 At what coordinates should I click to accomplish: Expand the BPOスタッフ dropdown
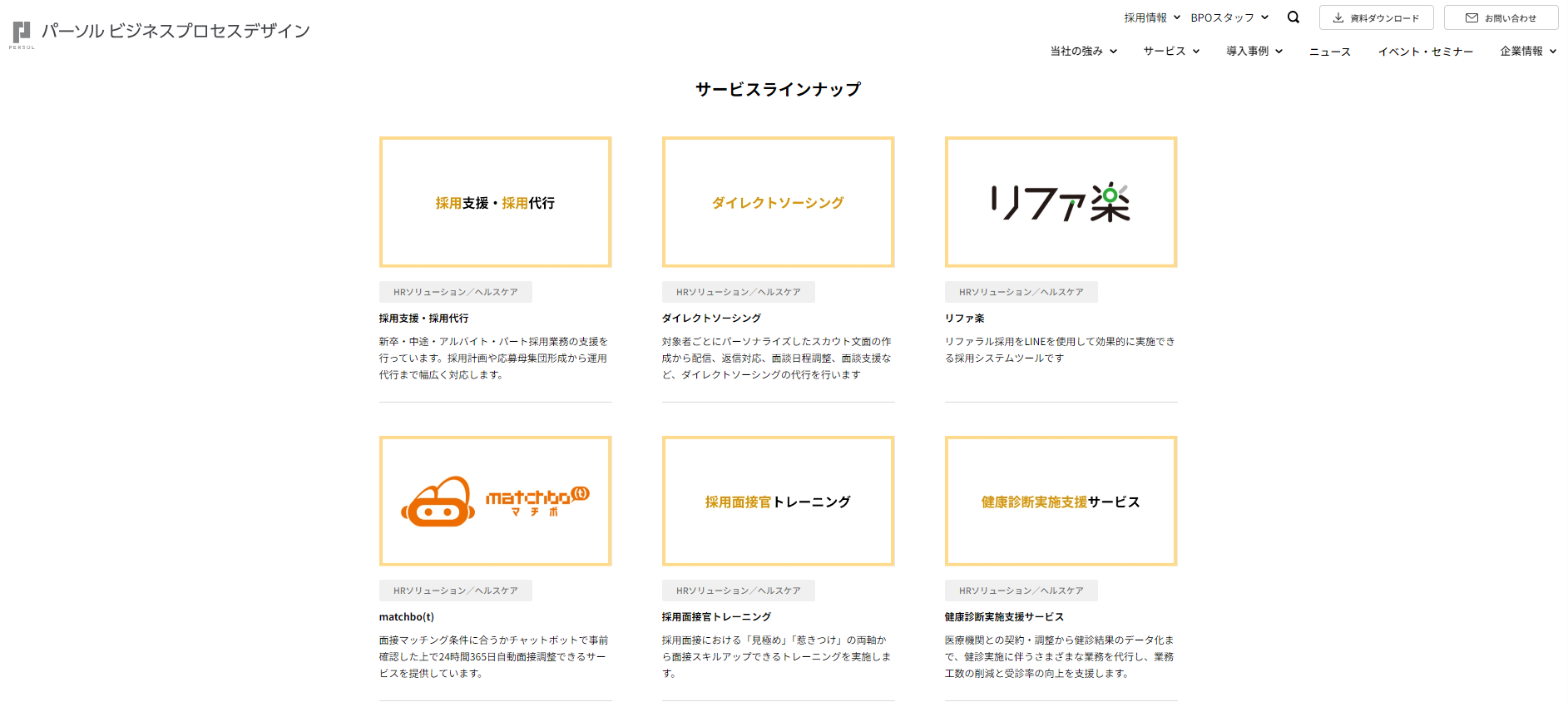(x=1229, y=17)
